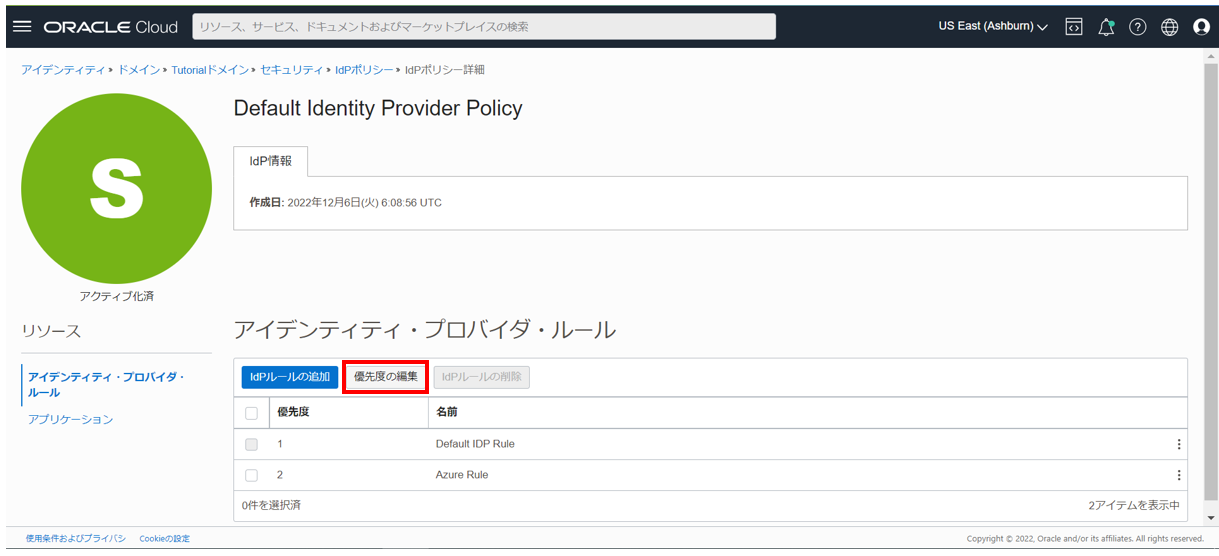Screen dimensions: 1219x556
Task: Click the IdPルールの追加 button
Action: (x=289, y=377)
